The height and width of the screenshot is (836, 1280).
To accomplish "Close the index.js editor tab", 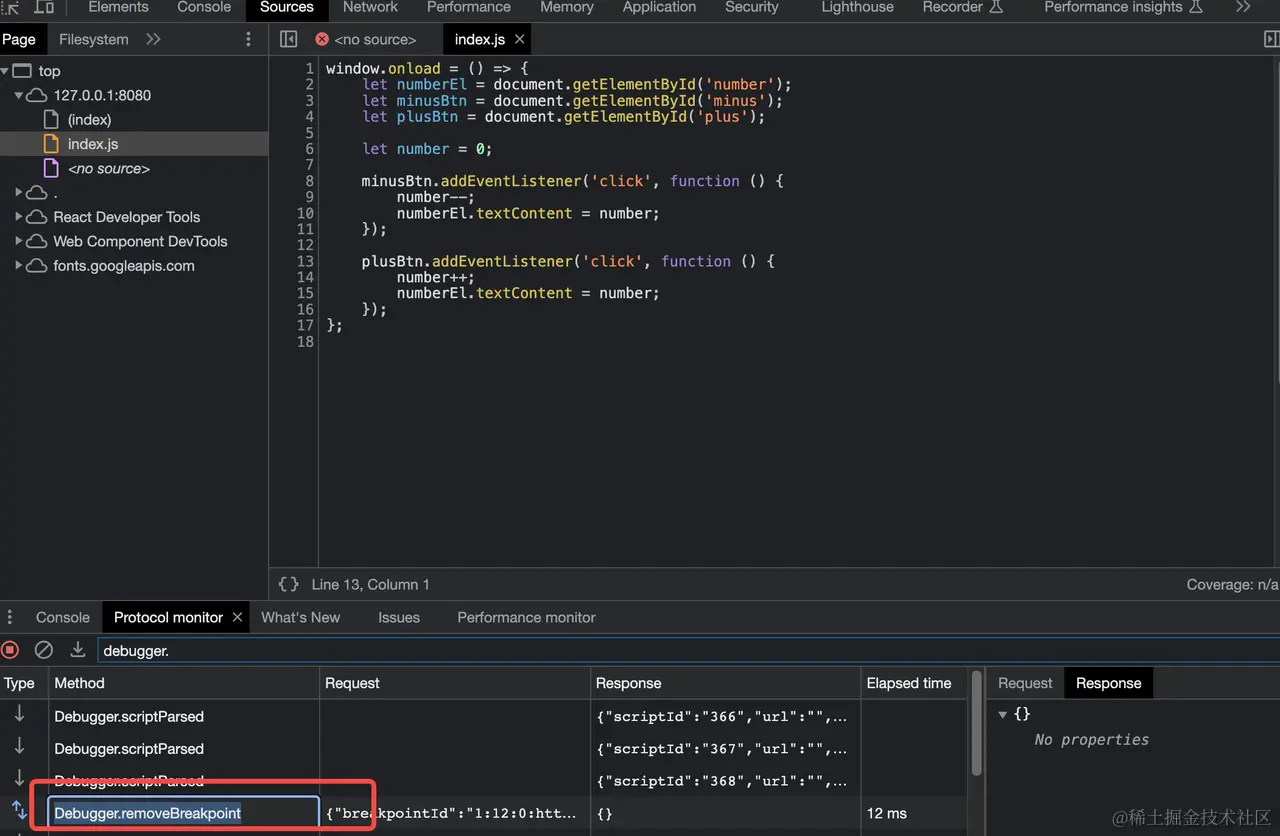I will tap(519, 39).
